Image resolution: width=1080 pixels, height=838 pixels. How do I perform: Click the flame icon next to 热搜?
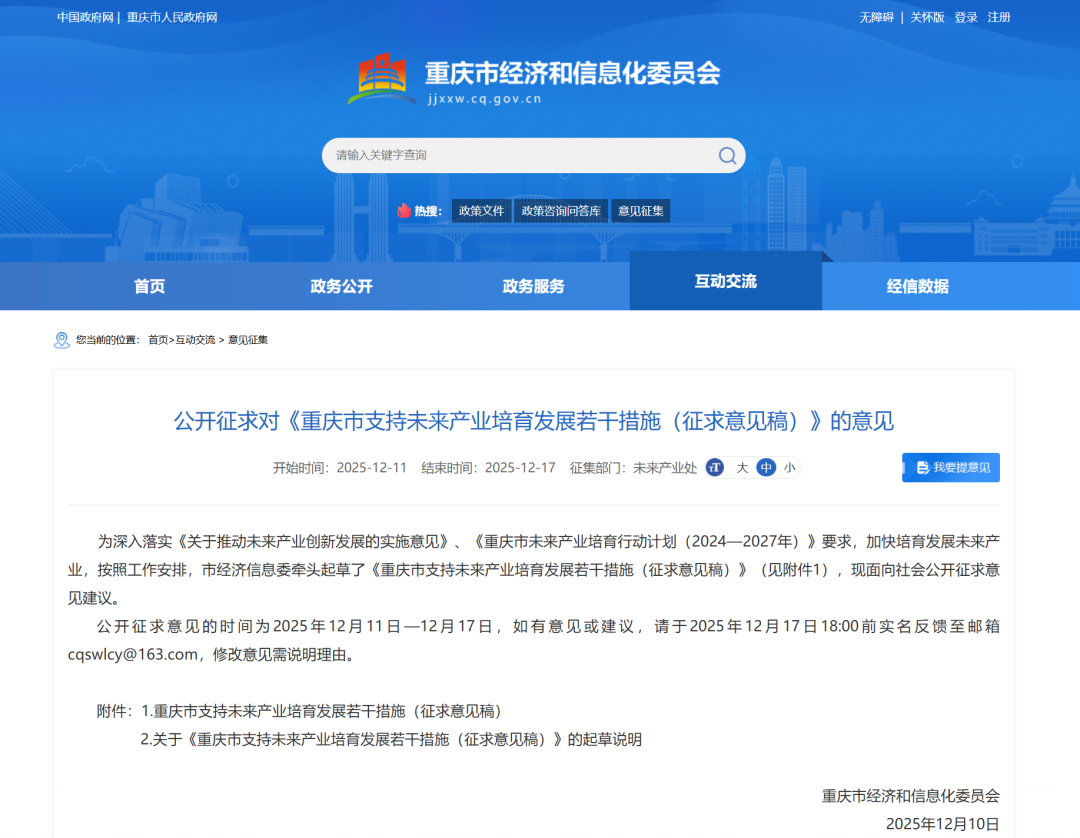click(406, 211)
